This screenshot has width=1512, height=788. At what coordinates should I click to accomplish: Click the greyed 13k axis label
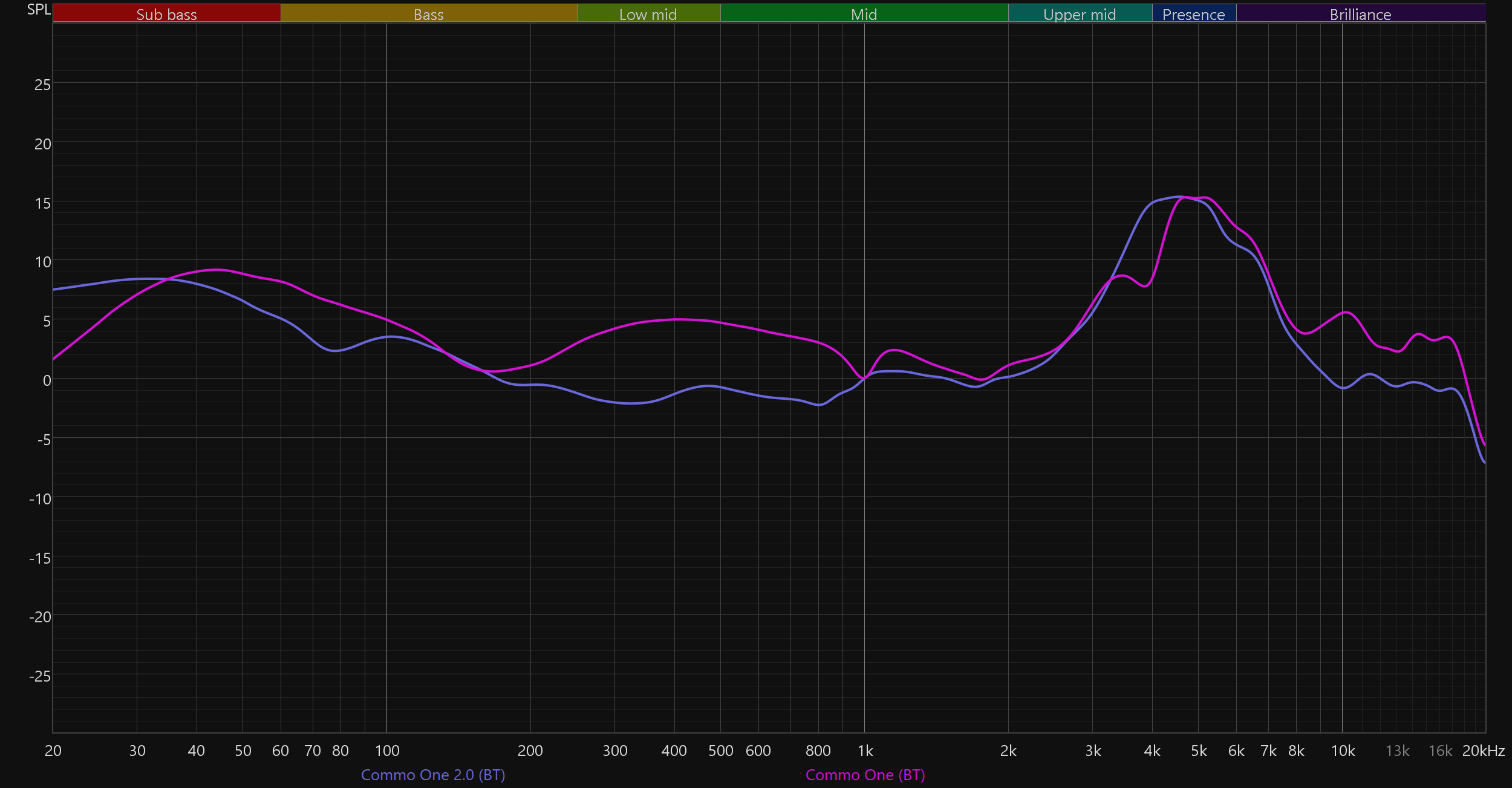point(1397,751)
